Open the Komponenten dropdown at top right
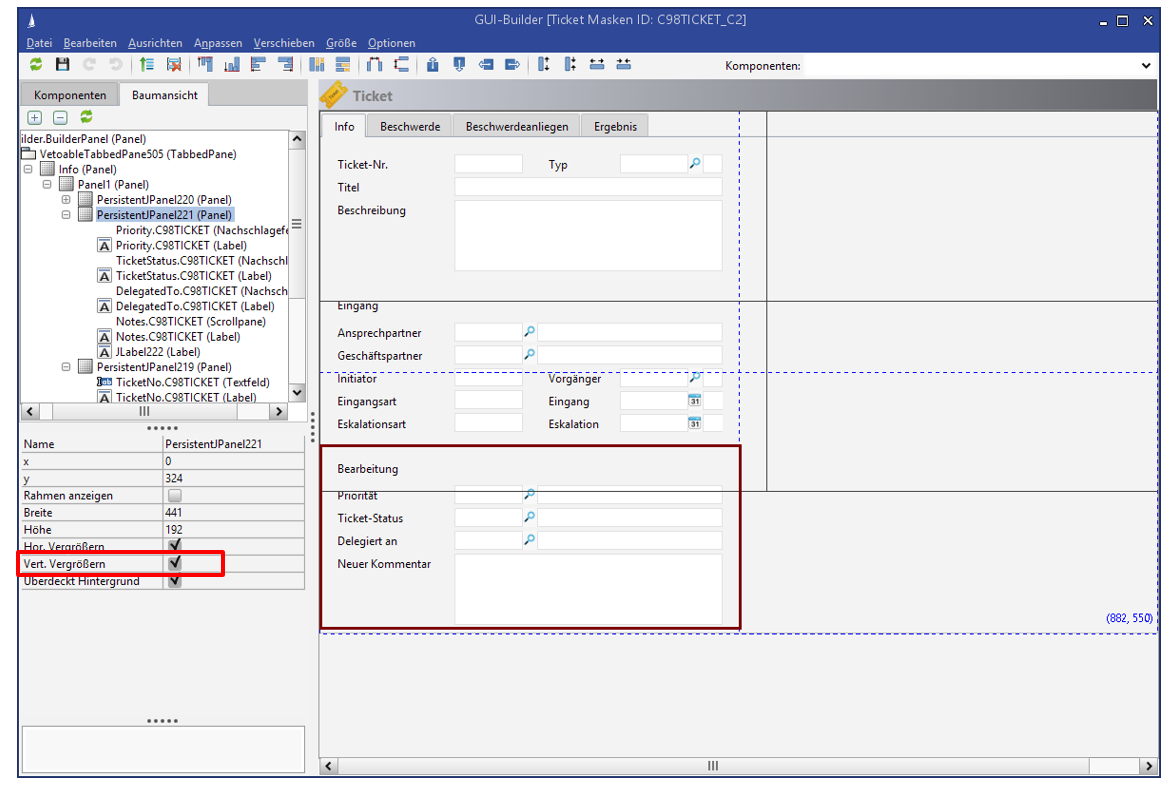The height and width of the screenshot is (787, 1174). coord(1146,66)
